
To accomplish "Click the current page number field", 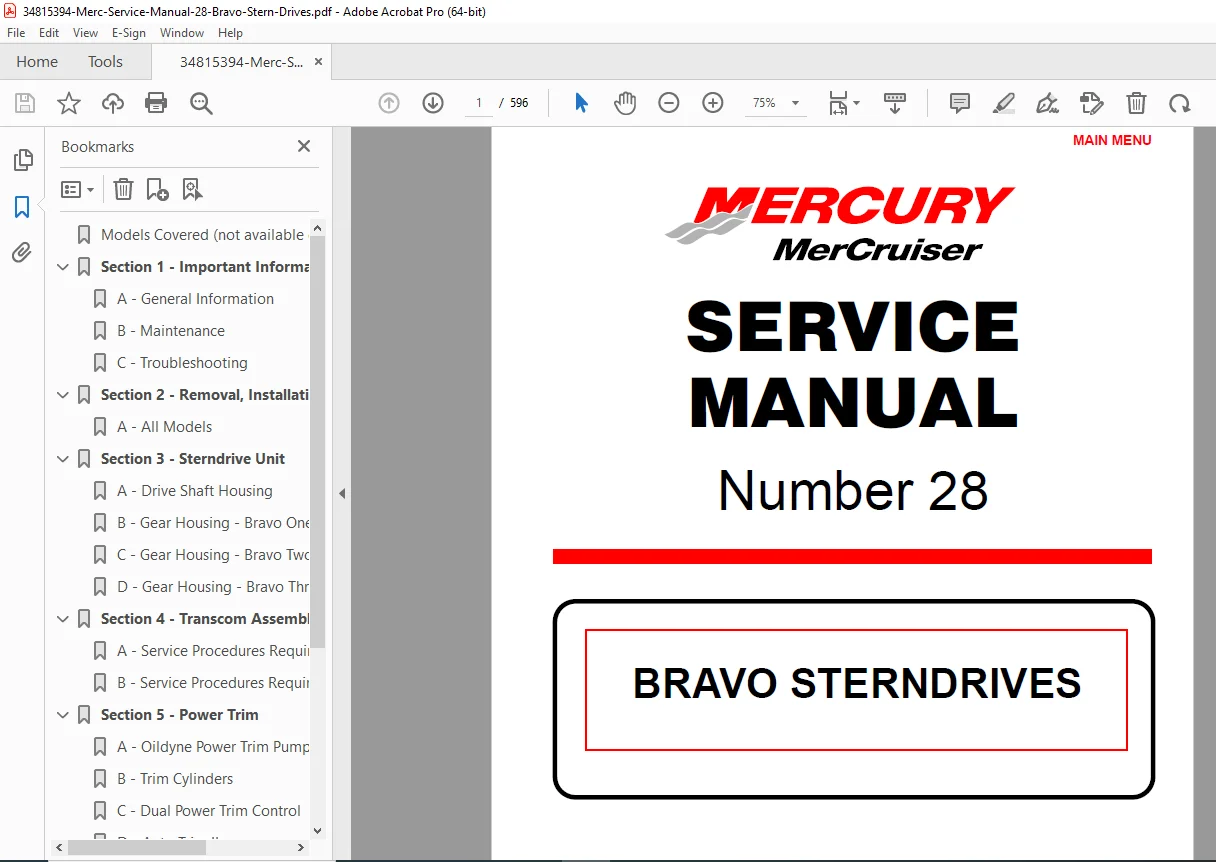I will (479, 103).
